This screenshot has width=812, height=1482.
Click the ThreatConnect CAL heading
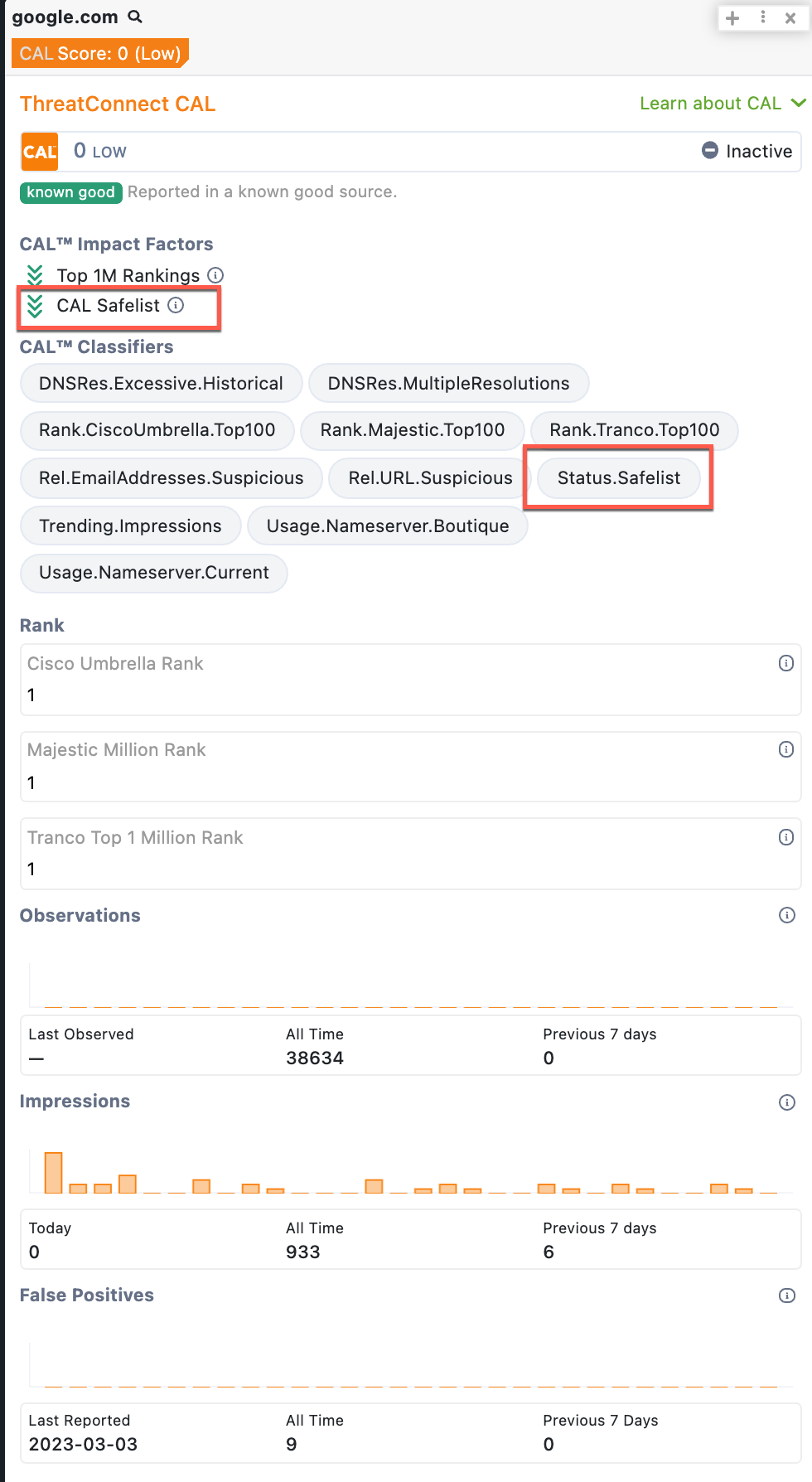[x=118, y=104]
